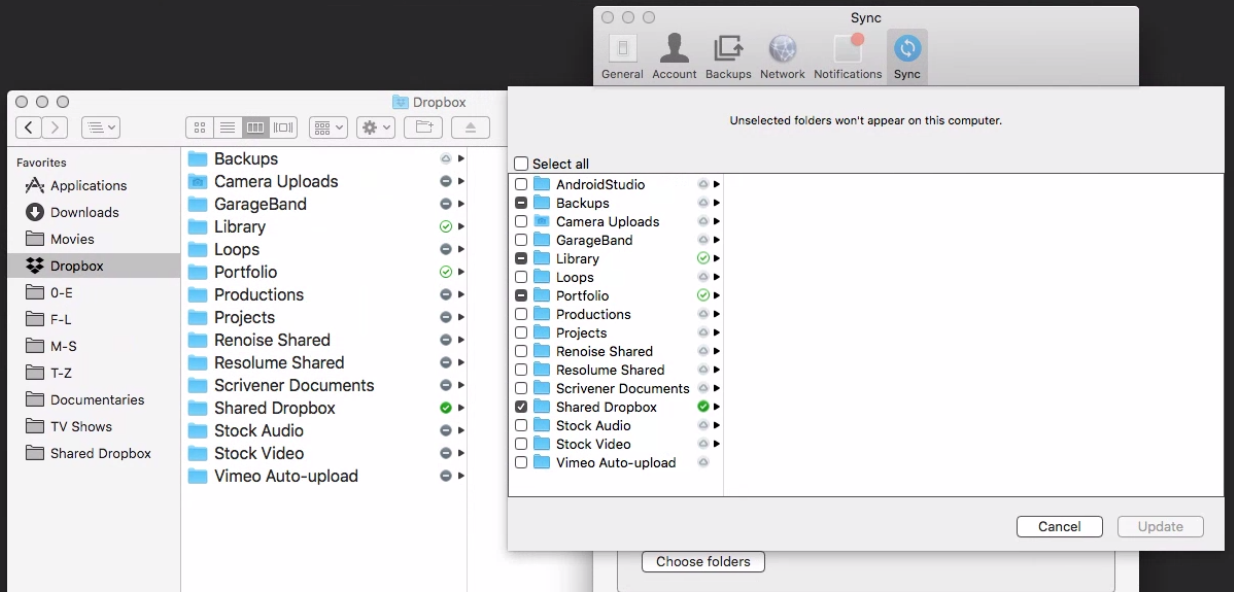Expand AndroidStudio folder arrow in sync list
1234x592 pixels.
(x=717, y=185)
